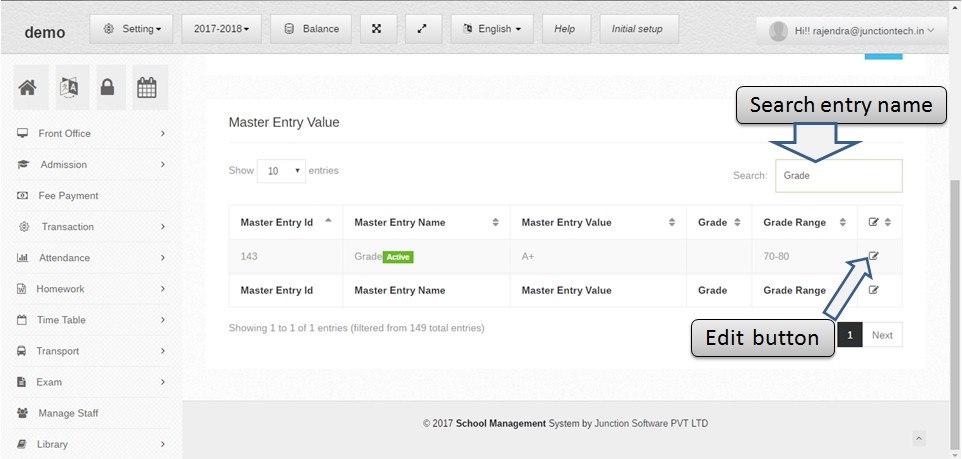Image resolution: width=962 pixels, height=459 pixels.
Task: Open Manage Staff in the sidebar
Action: 91,413
